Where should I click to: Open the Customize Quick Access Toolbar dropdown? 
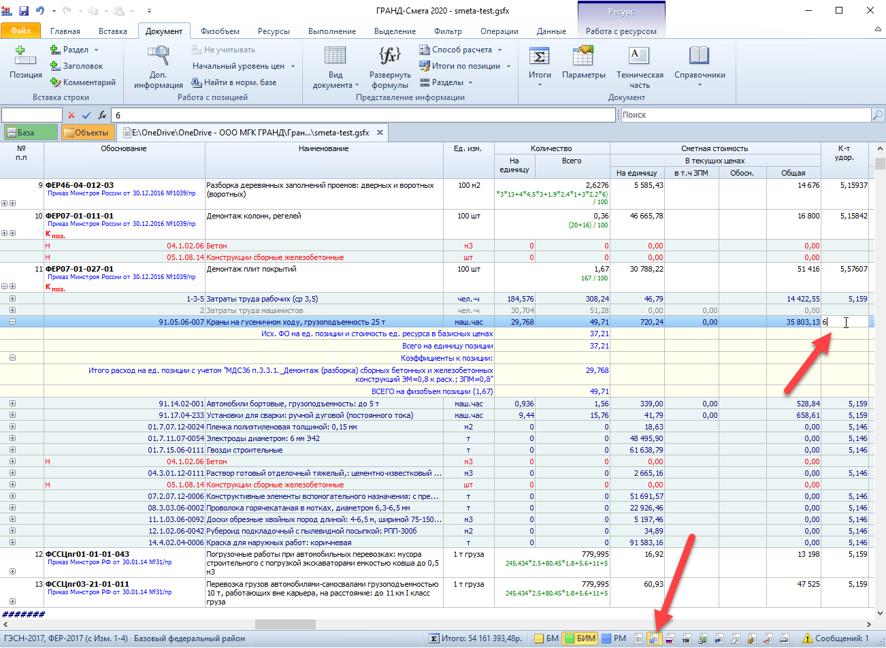pyautogui.click(x=149, y=11)
